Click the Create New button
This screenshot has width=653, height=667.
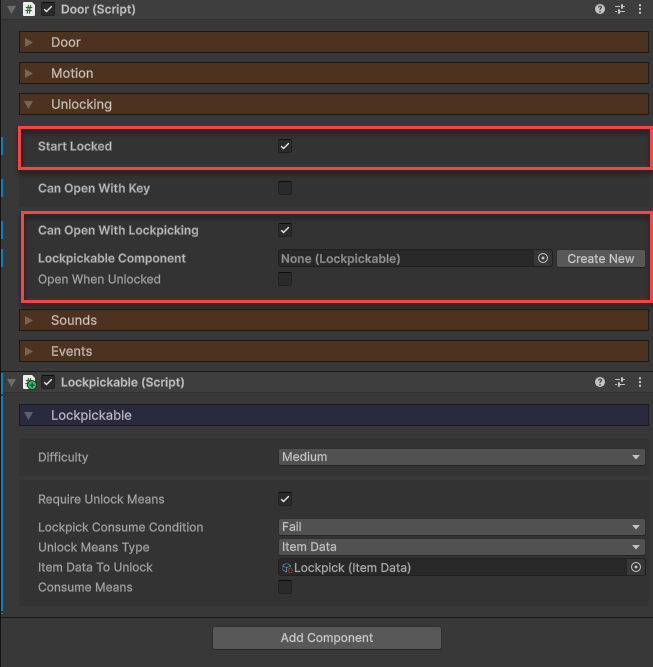click(x=600, y=258)
